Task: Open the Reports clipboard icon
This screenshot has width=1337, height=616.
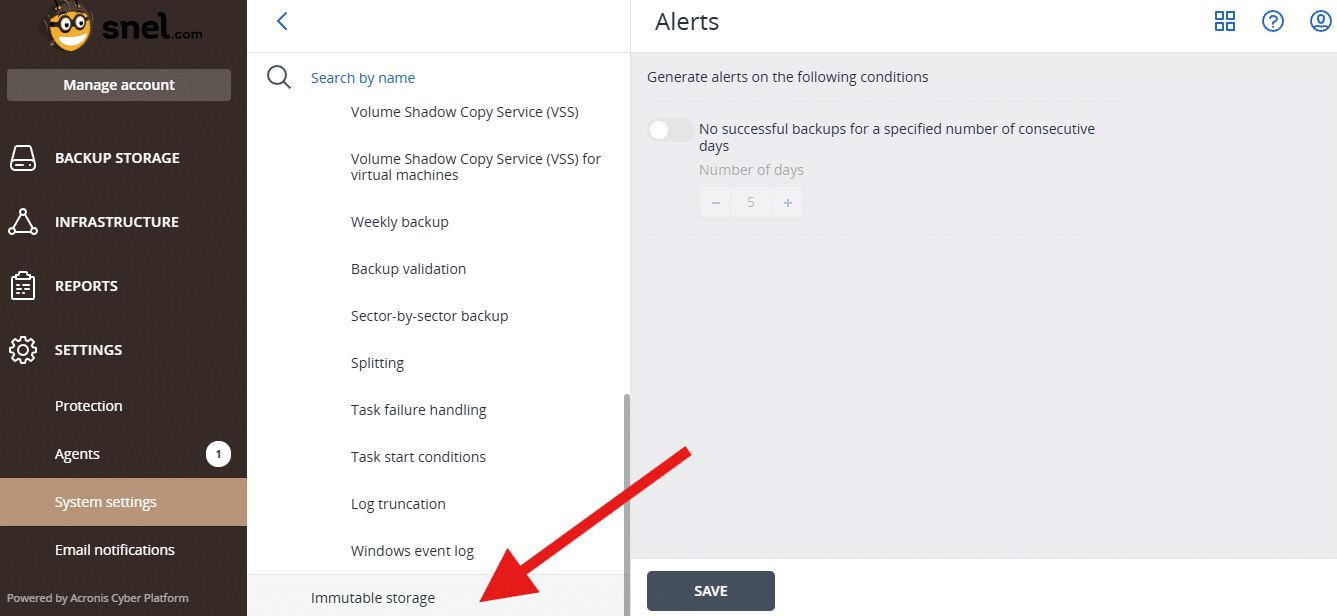Action: 23,286
